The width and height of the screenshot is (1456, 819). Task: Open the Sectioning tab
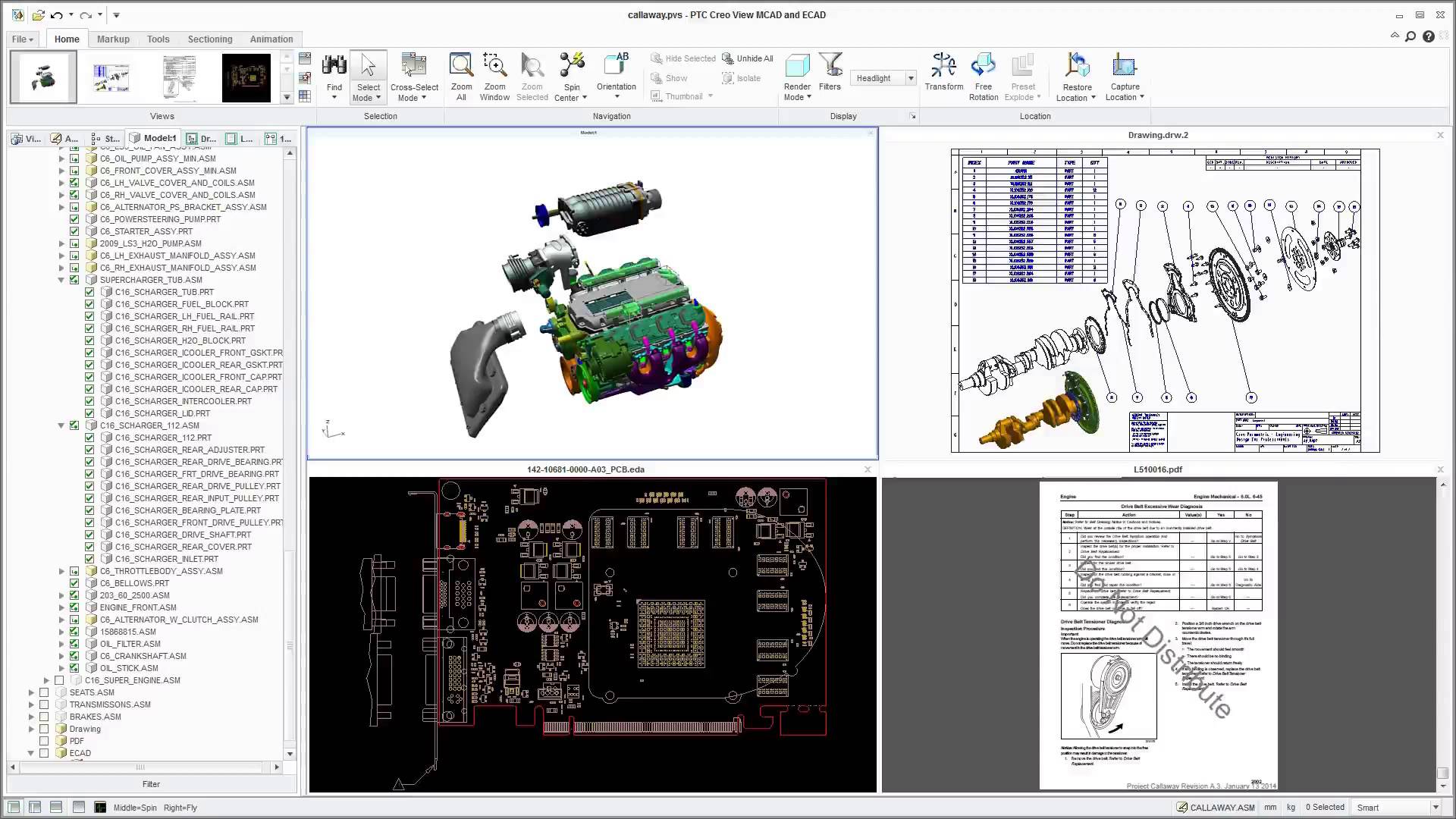[210, 39]
